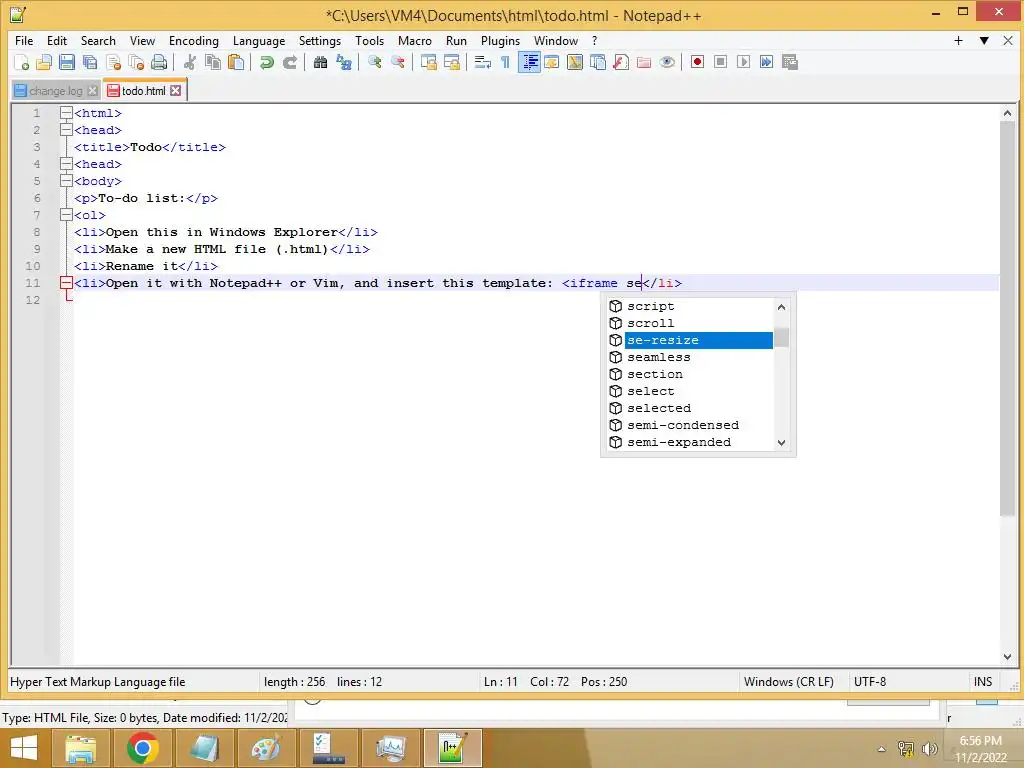Choose 'section' in the autocomplete list
The height and width of the screenshot is (768, 1024).
coord(690,374)
